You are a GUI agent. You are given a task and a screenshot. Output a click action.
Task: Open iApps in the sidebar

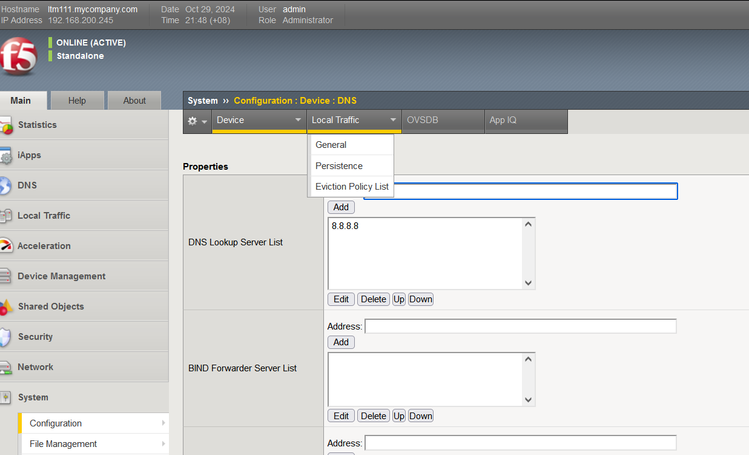click(x=29, y=155)
